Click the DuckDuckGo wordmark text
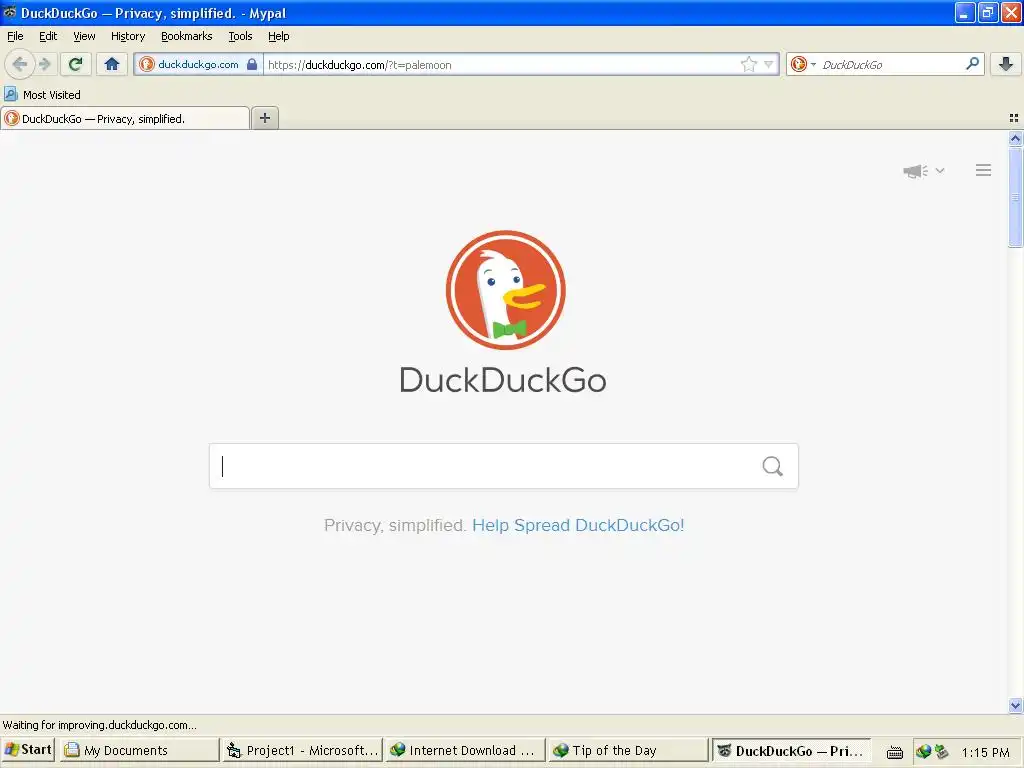This screenshot has height=768, width=1024. tap(503, 380)
